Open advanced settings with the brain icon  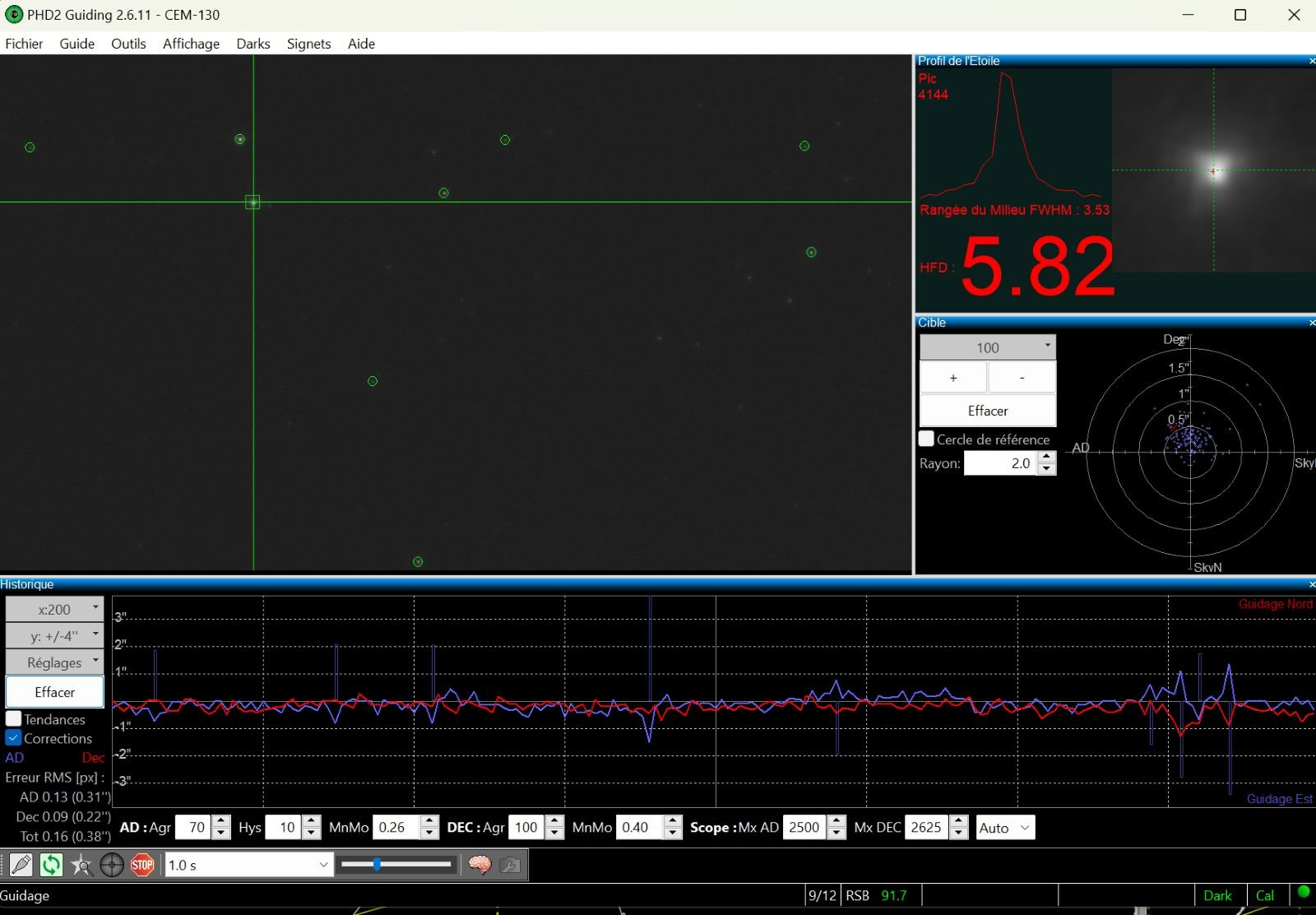click(x=480, y=865)
